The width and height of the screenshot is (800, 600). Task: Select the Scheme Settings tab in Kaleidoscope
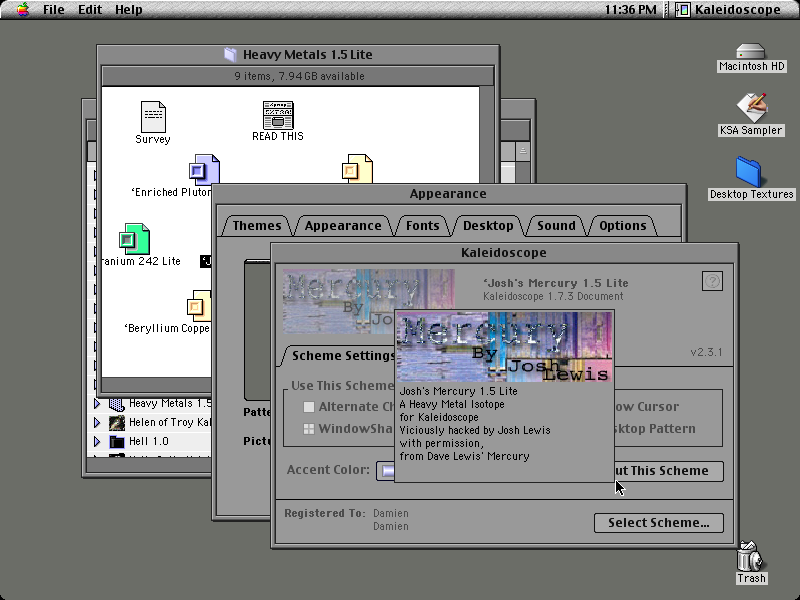coord(339,356)
